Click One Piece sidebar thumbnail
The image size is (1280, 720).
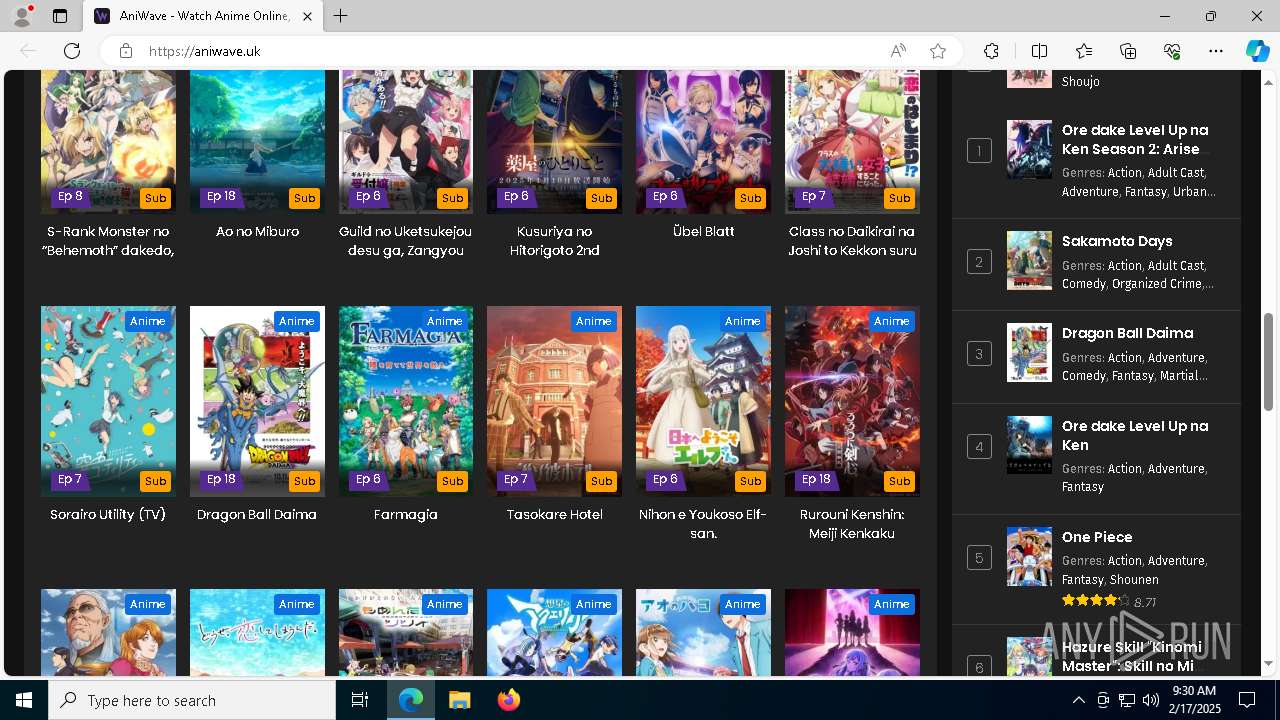(x=1029, y=557)
